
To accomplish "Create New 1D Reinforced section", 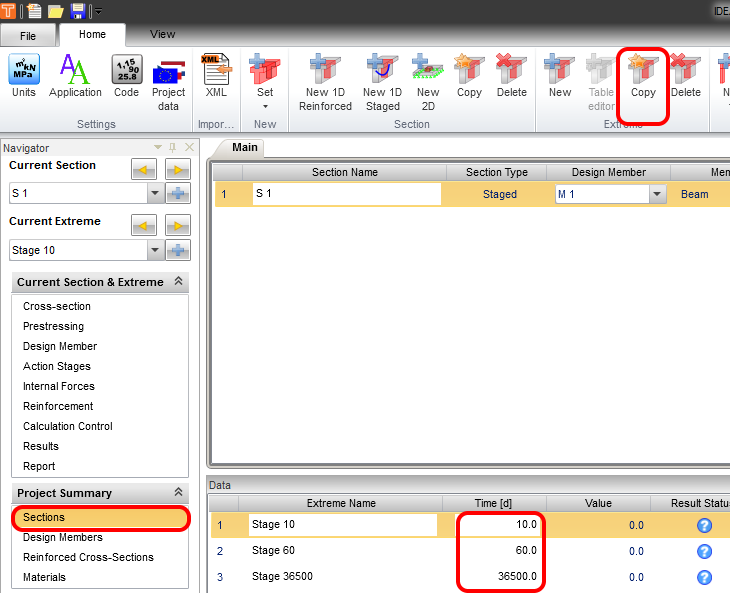I will point(325,83).
